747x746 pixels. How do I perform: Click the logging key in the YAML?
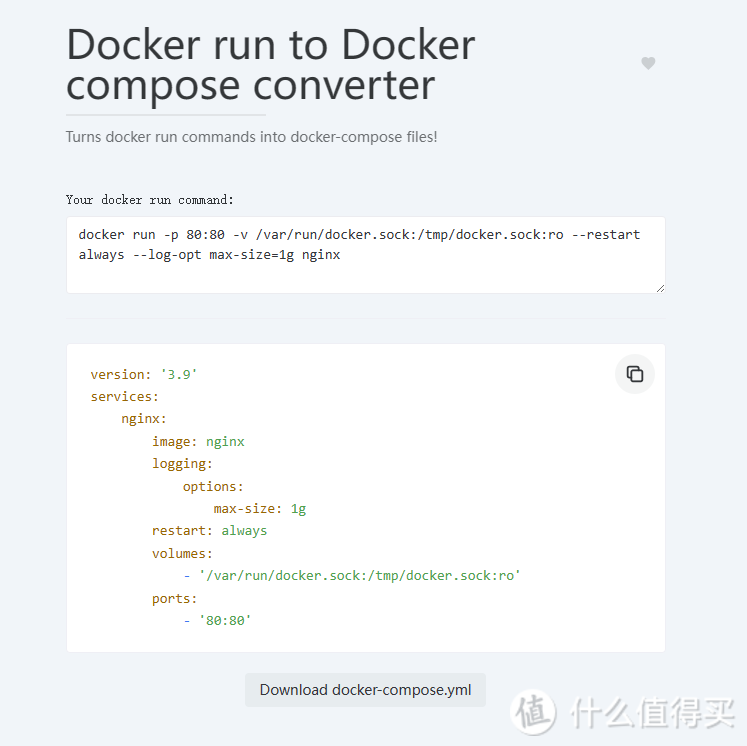(x=182, y=464)
